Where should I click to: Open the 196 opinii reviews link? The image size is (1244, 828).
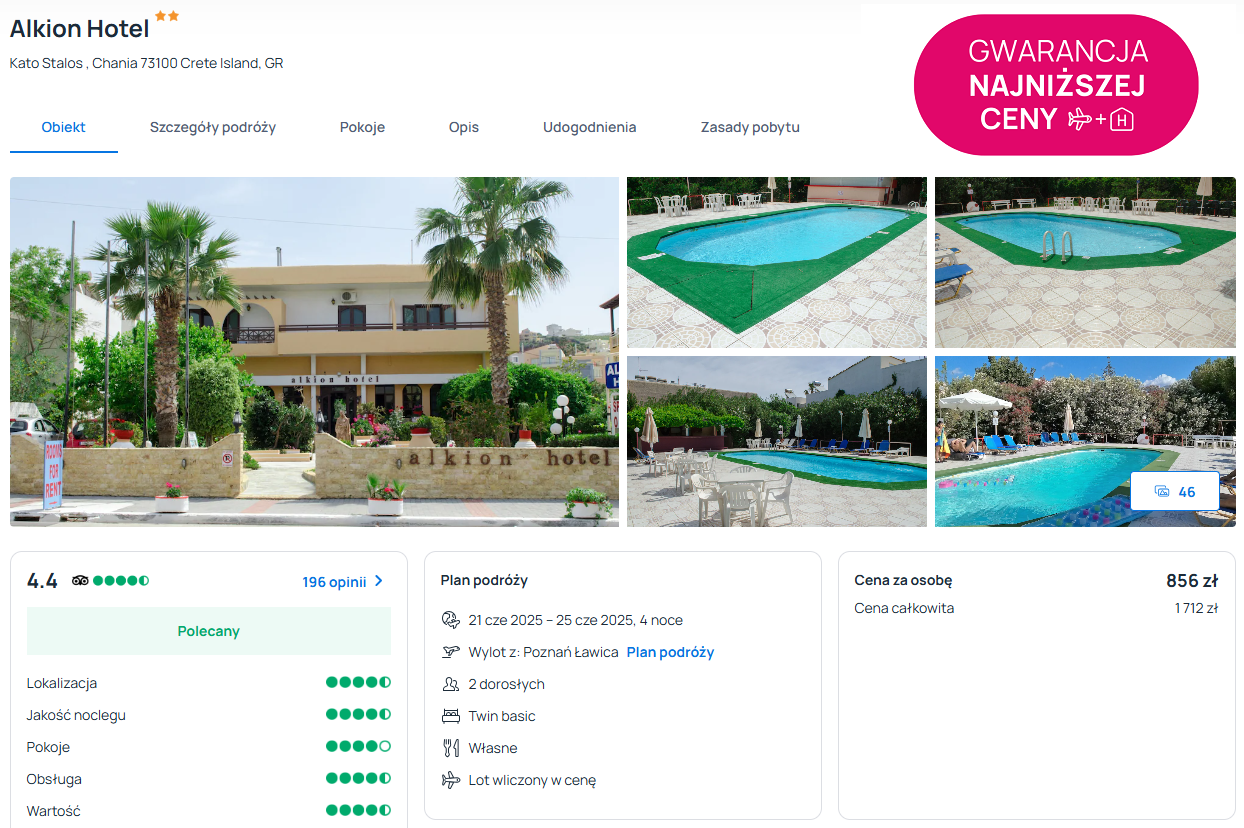pos(334,582)
